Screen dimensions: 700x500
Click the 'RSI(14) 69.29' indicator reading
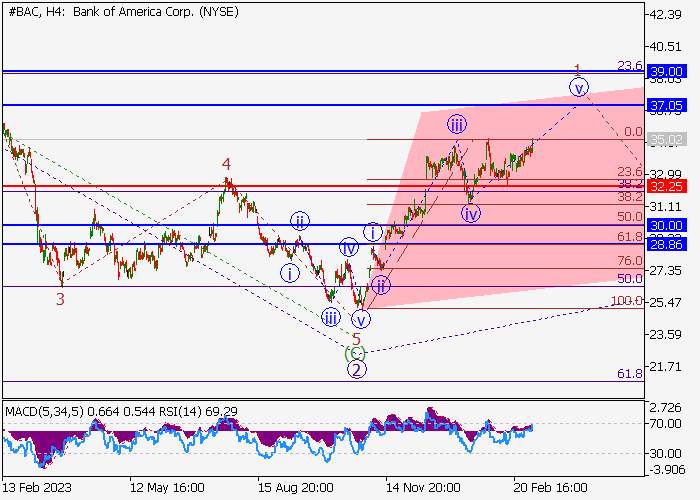click(x=198, y=411)
